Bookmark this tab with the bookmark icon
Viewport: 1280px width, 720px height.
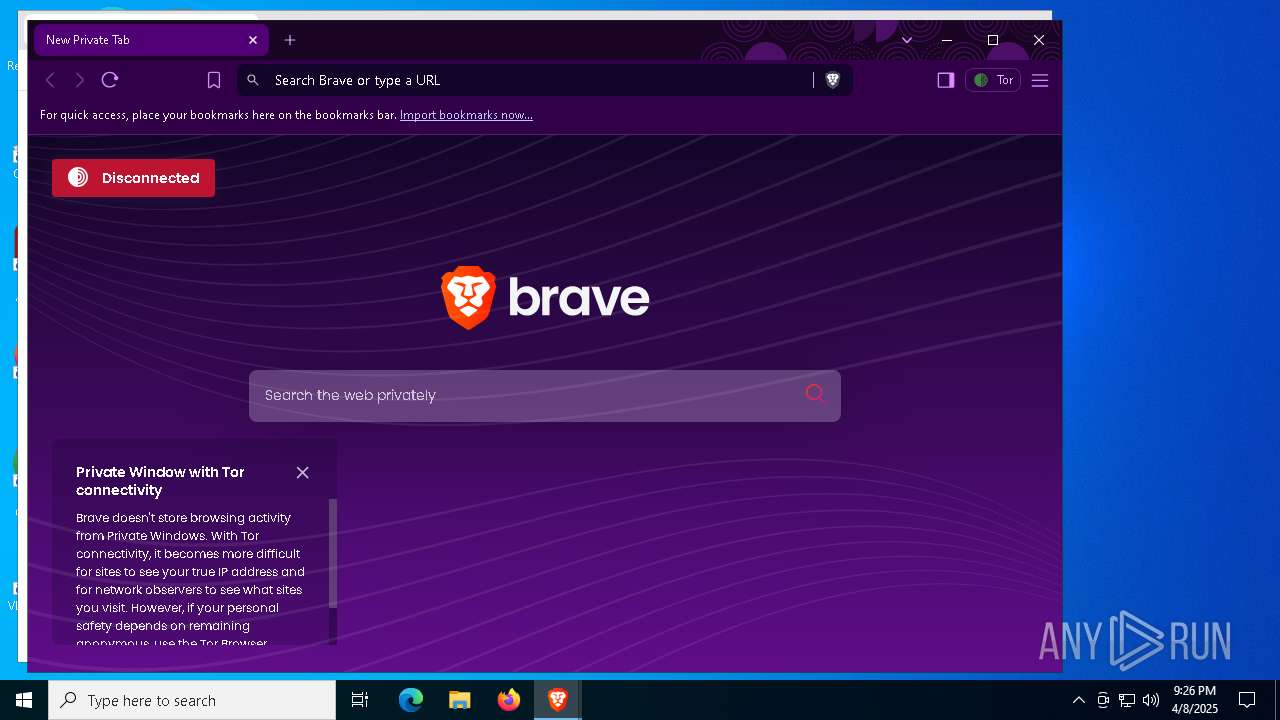point(214,80)
